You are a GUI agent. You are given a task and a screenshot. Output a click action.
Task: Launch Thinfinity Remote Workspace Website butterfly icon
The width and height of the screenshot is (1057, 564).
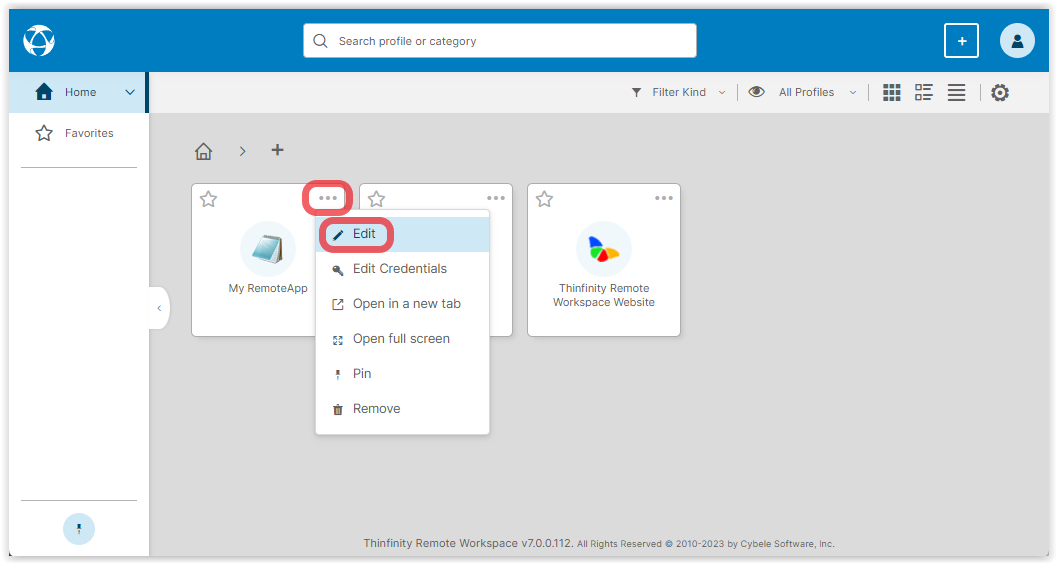pos(604,249)
